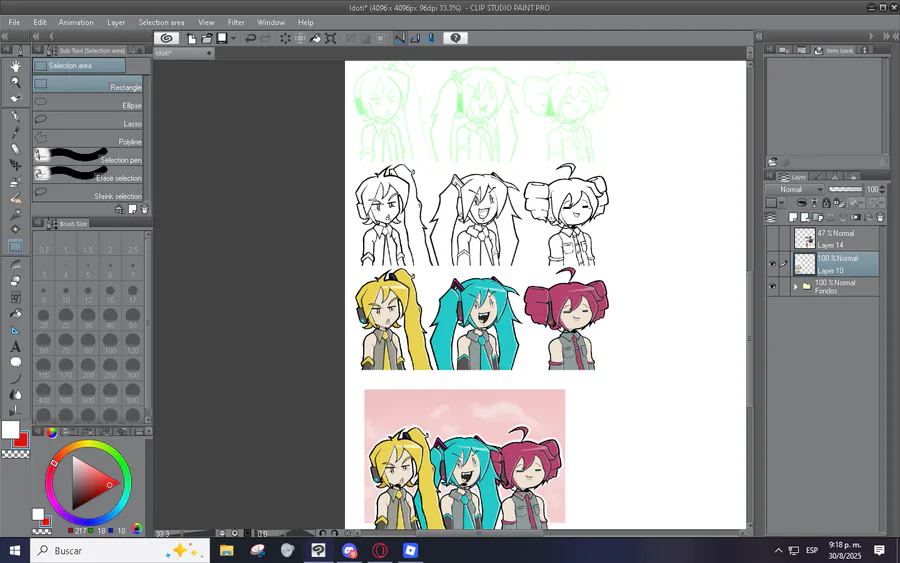Image resolution: width=900 pixels, height=563 pixels.
Task: Delete sub tool with trash icon
Action: [145, 209]
